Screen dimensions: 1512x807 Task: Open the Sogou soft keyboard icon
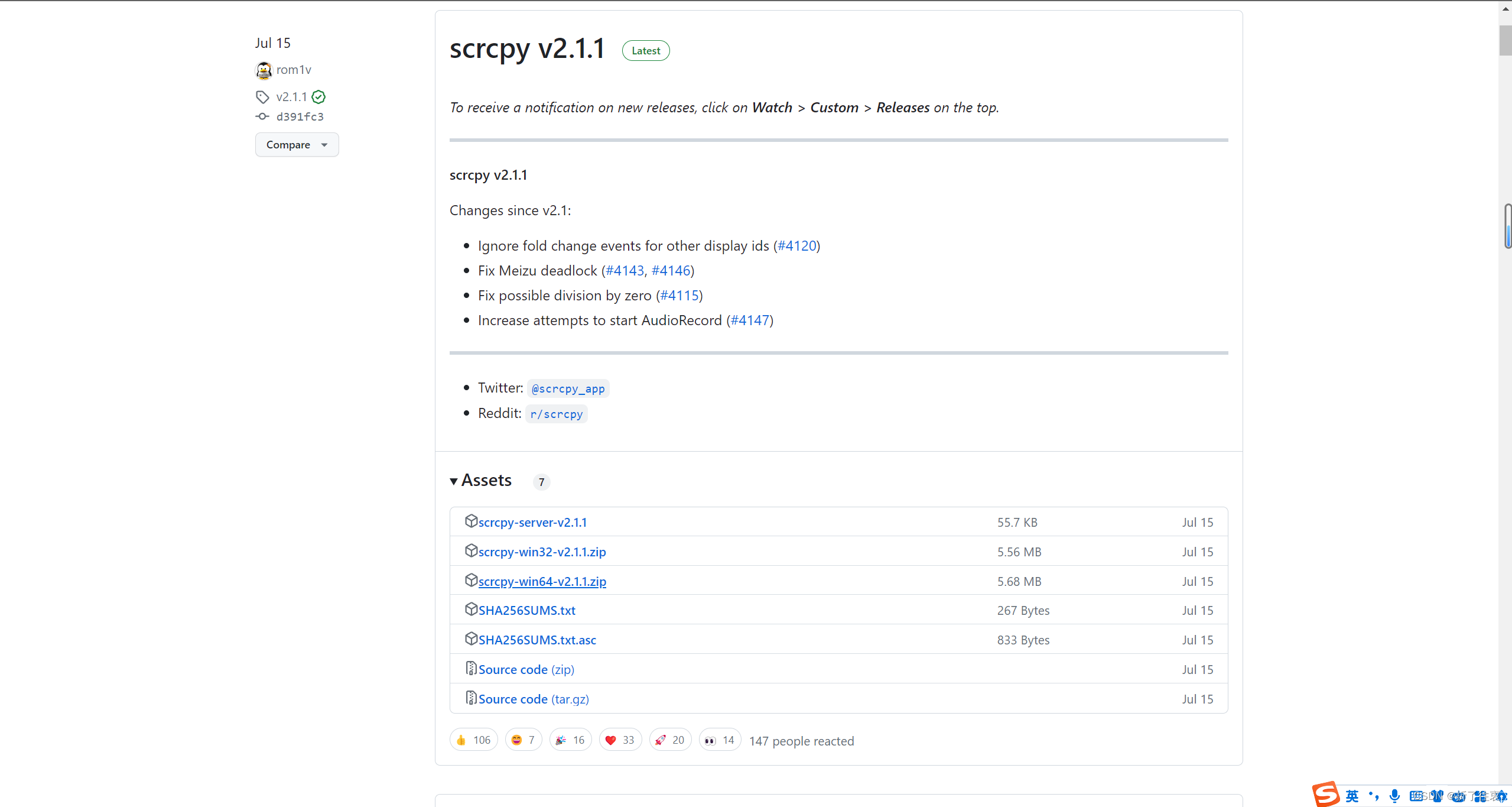pos(1416,796)
